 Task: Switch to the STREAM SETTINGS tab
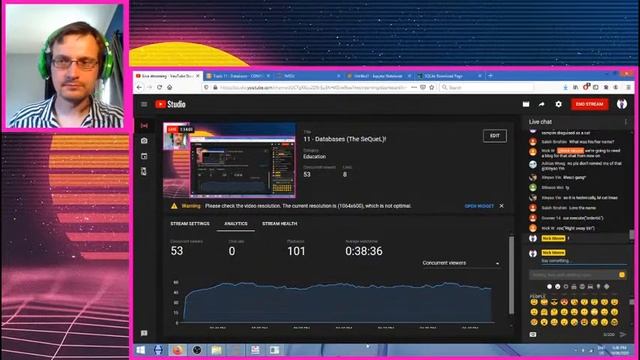(190, 224)
